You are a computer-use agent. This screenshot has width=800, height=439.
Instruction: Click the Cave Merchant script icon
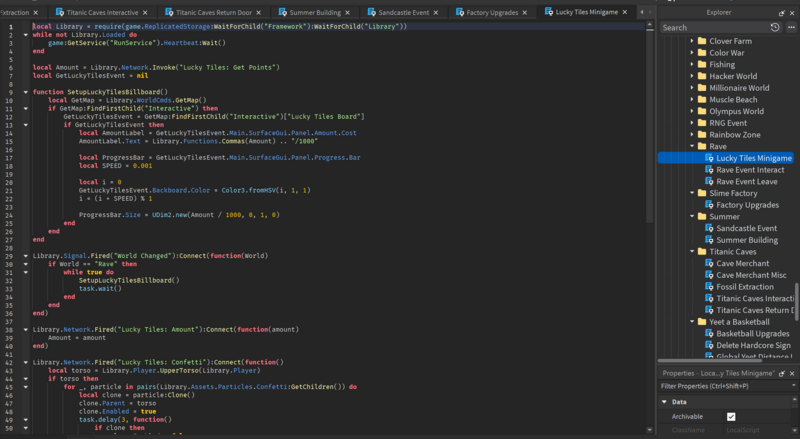point(708,263)
